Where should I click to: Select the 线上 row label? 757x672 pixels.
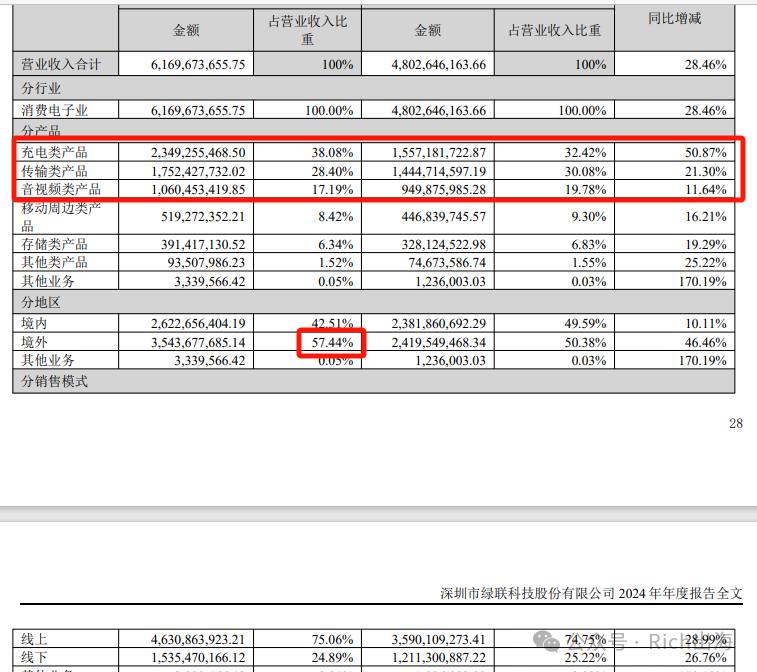[x=34, y=640]
